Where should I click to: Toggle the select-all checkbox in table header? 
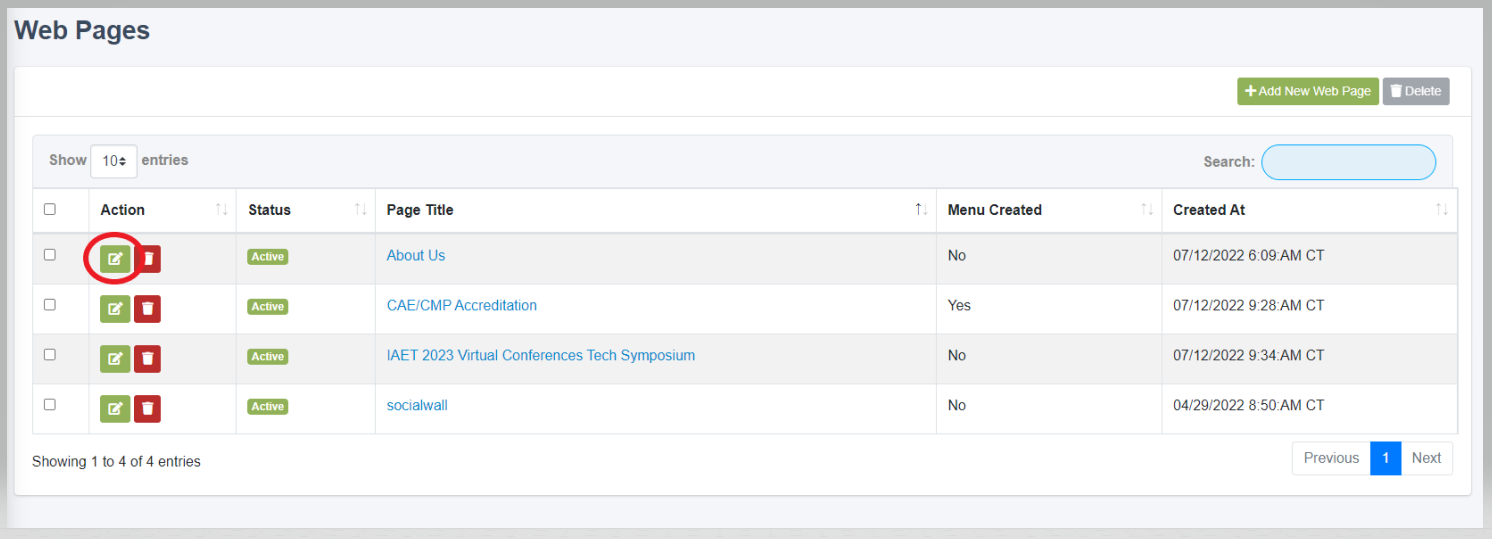click(50, 209)
